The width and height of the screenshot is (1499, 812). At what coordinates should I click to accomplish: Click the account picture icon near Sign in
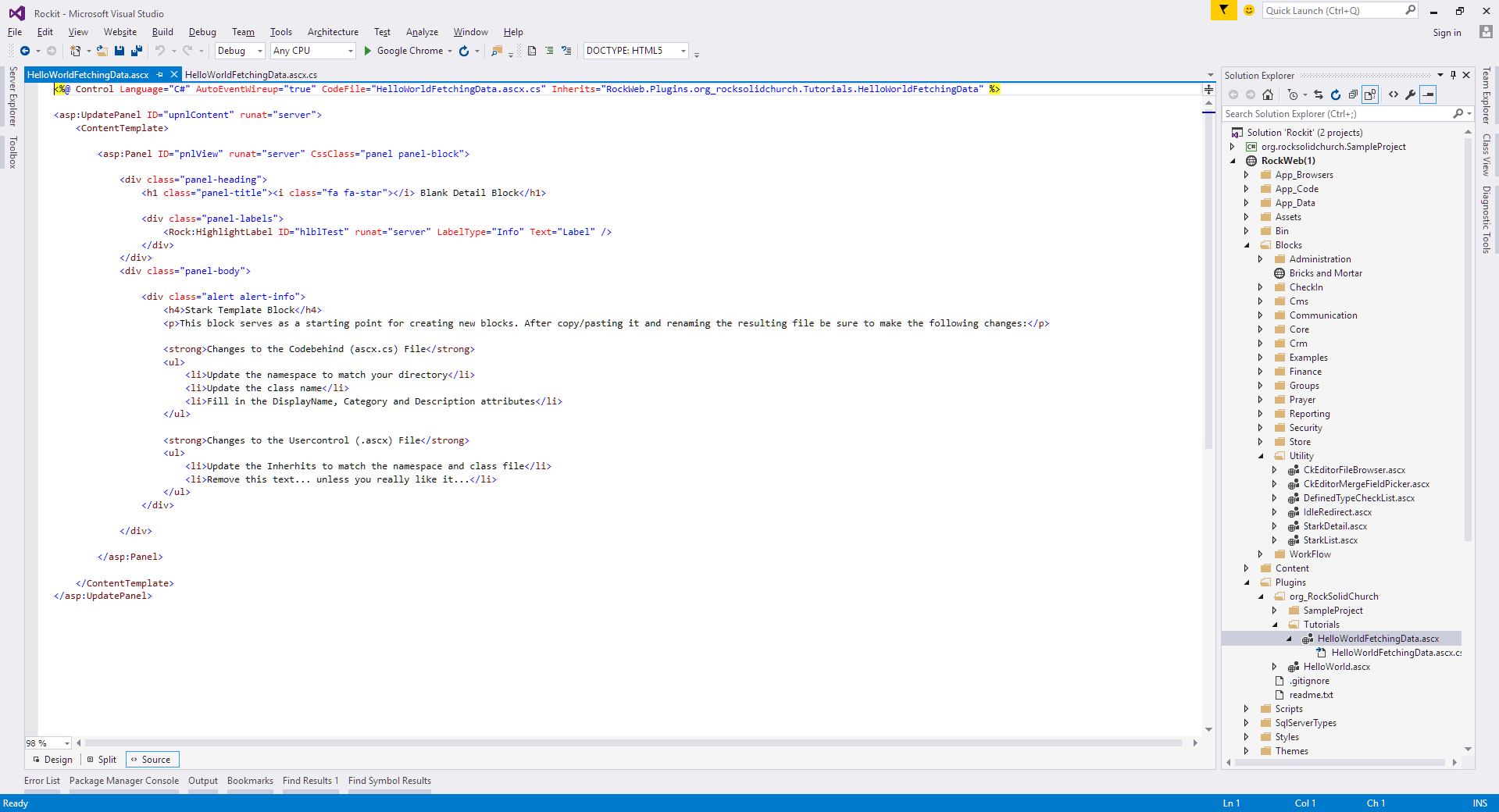[x=1486, y=32]
